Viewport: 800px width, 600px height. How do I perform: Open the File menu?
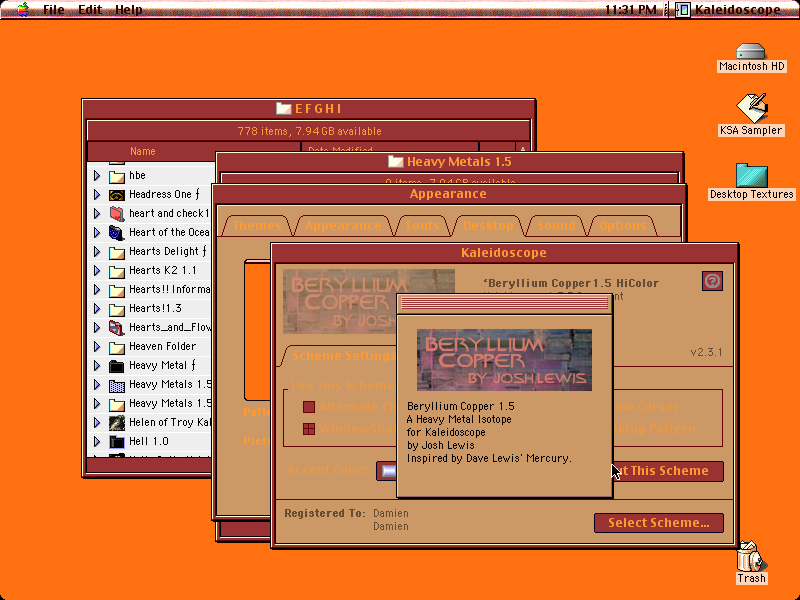point(54,9)
